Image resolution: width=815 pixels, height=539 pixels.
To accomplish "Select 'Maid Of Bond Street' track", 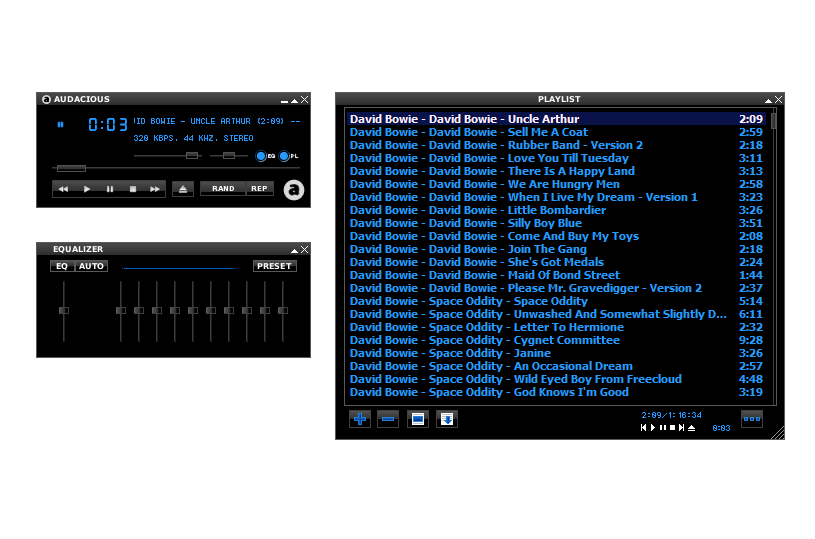I will point(556,275).
